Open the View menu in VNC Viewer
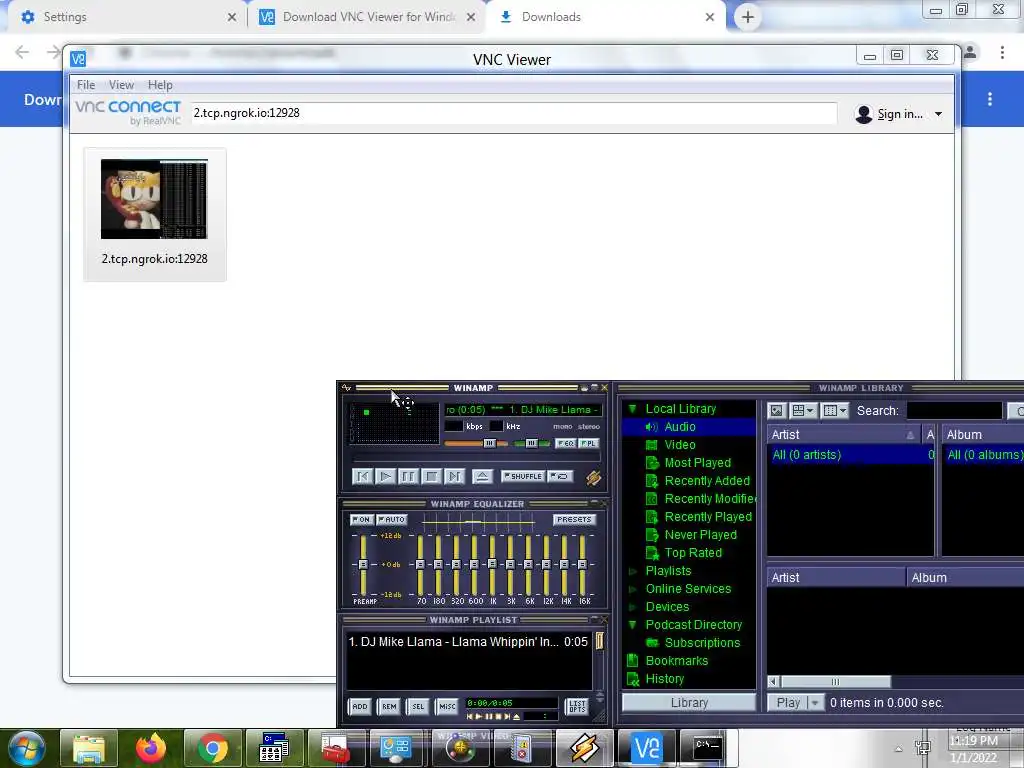Image resolution: width=1024 pixels, height=768 pixels. coord(121,85)
